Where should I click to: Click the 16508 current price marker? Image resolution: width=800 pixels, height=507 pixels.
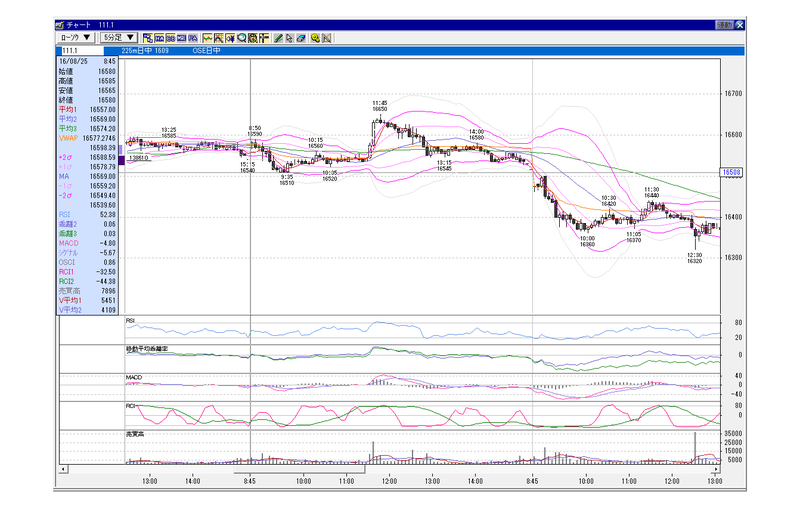pyautogui.click(x=732, y=172)
